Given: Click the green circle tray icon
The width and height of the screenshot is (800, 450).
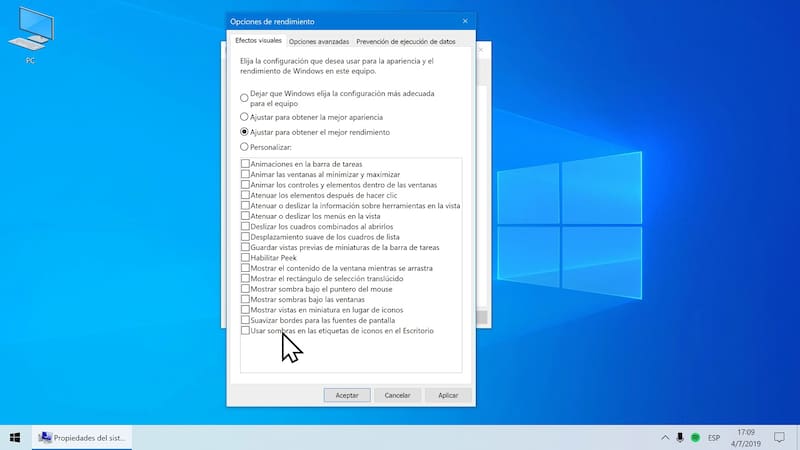Looking at the screenshot, I should tap(695, 438).
